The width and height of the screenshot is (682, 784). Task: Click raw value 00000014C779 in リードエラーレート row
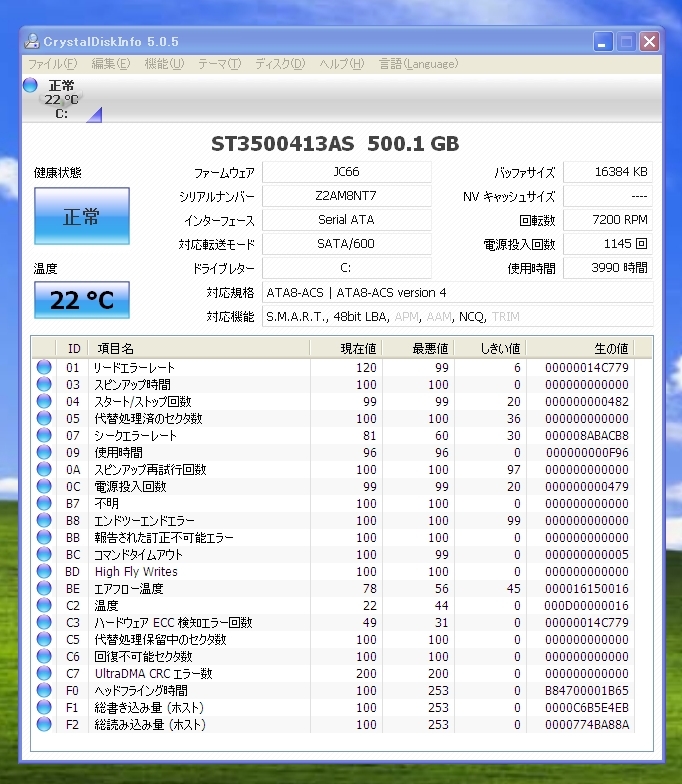point(586,368)
